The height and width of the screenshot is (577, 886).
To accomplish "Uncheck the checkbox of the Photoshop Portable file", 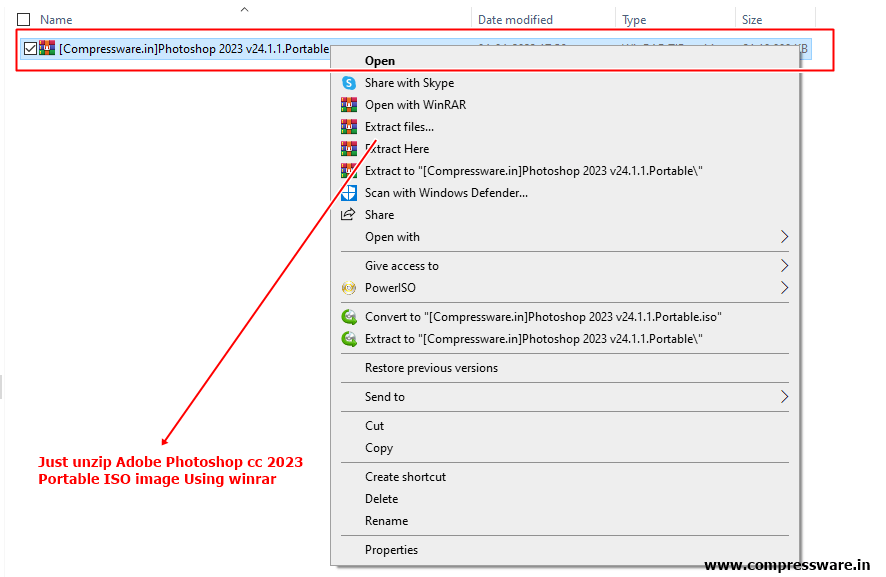I will [31, 49].
